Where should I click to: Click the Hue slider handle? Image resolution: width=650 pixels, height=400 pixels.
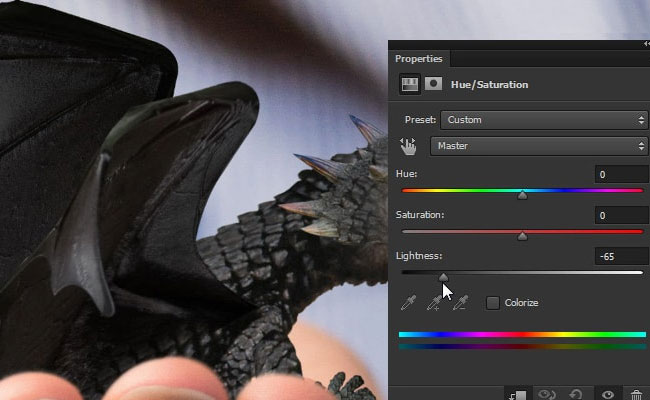click(x=522, y=195)
